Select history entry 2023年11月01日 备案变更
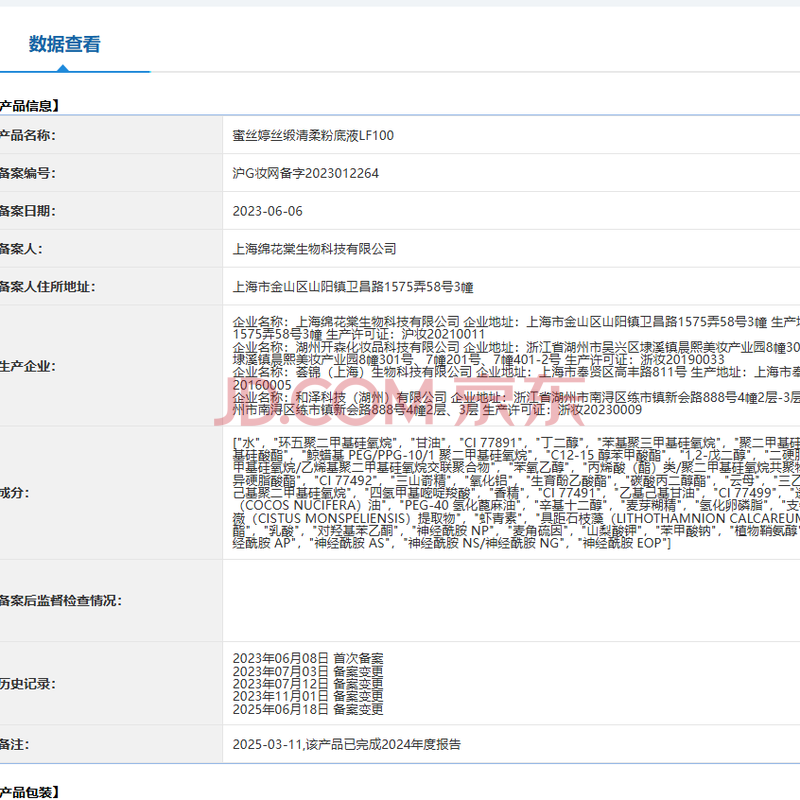 pos(307,697)
